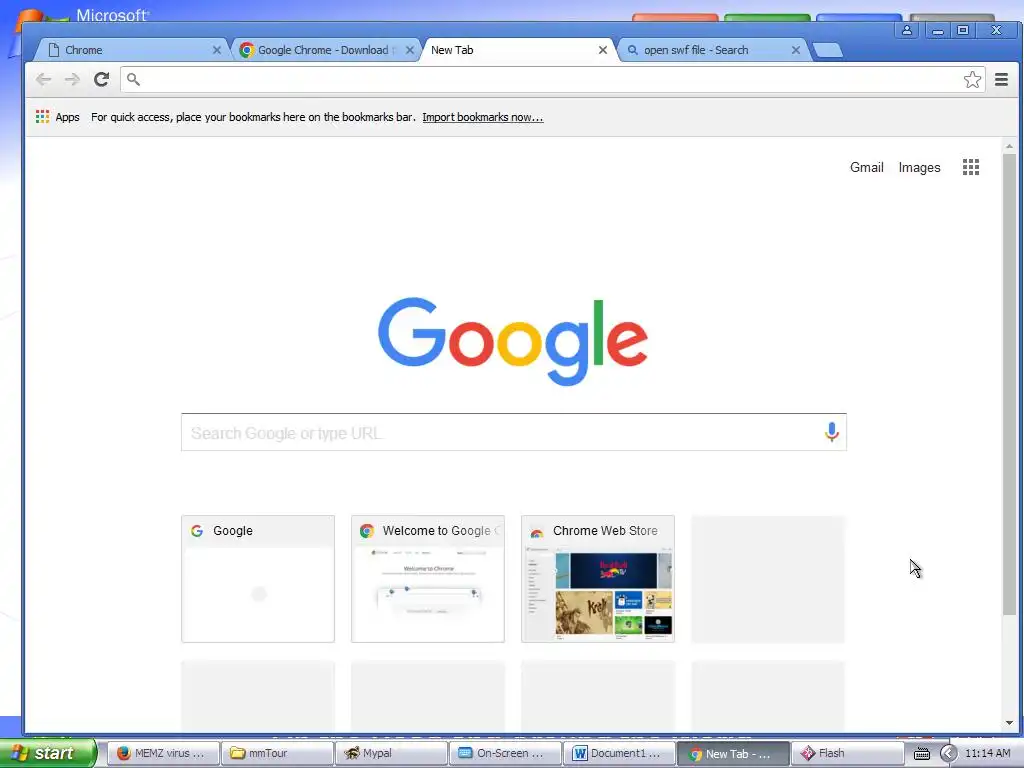Click the scrollbar down arrow
The width and height of the screenshot is (1024, 768).
coord(1009,723)
